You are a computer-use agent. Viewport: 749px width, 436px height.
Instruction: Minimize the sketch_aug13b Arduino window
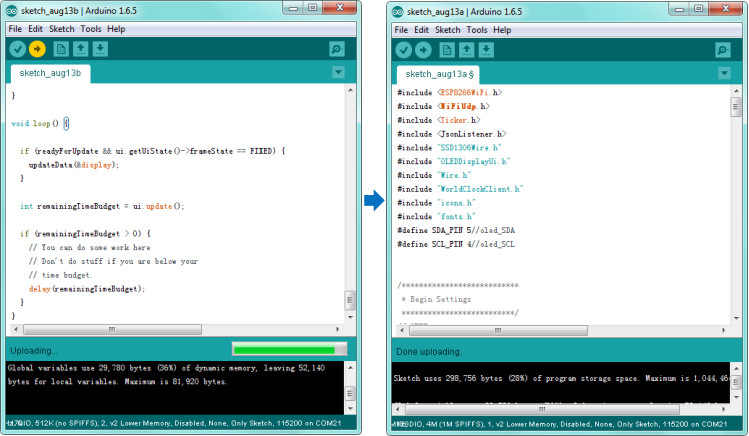click(x=293, y=8)
